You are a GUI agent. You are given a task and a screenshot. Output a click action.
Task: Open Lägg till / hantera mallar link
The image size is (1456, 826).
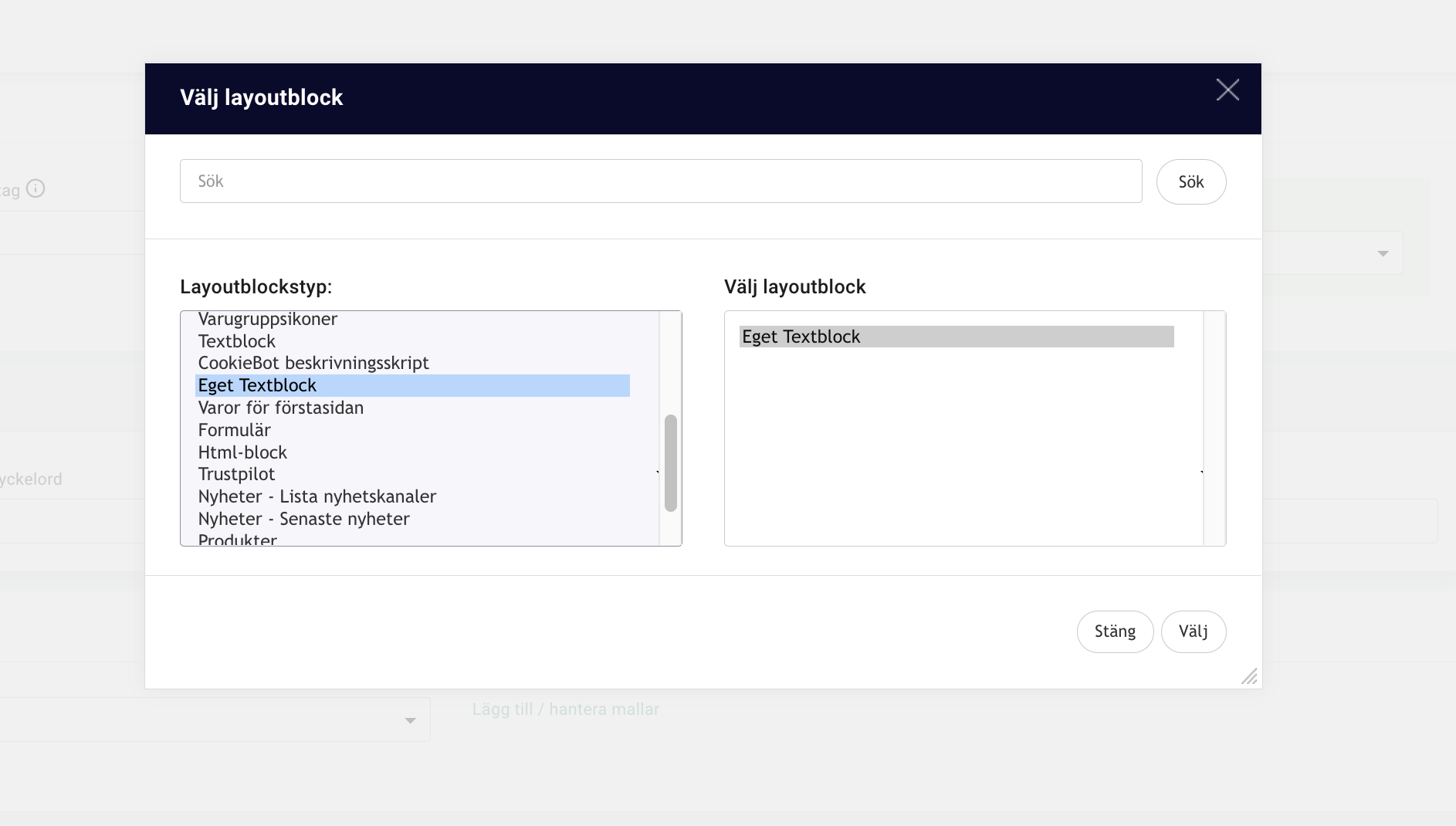click(x=566, y=709)
